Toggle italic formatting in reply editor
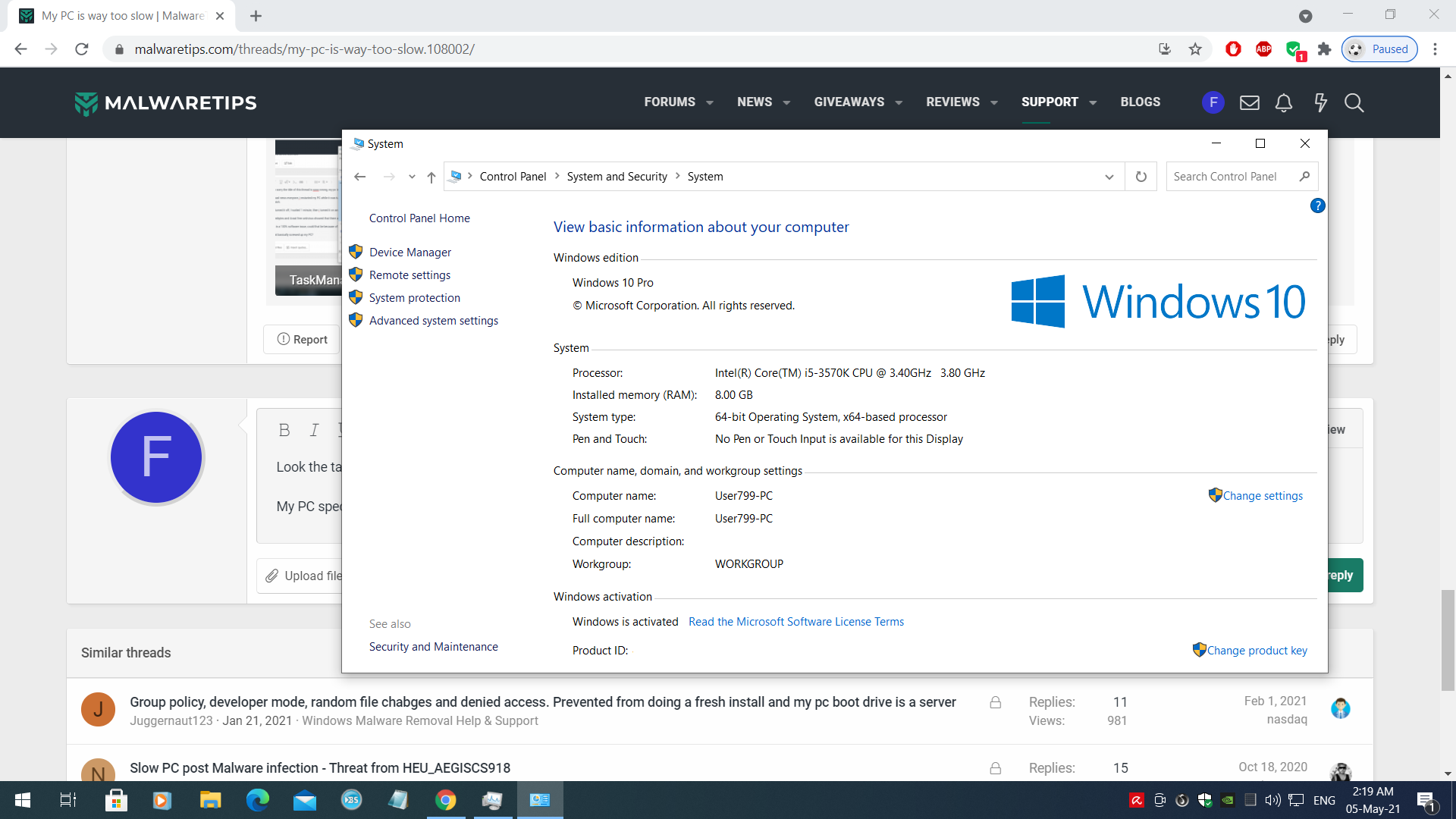The width and height of the screenshot is (1456, 819). point(314,430)
